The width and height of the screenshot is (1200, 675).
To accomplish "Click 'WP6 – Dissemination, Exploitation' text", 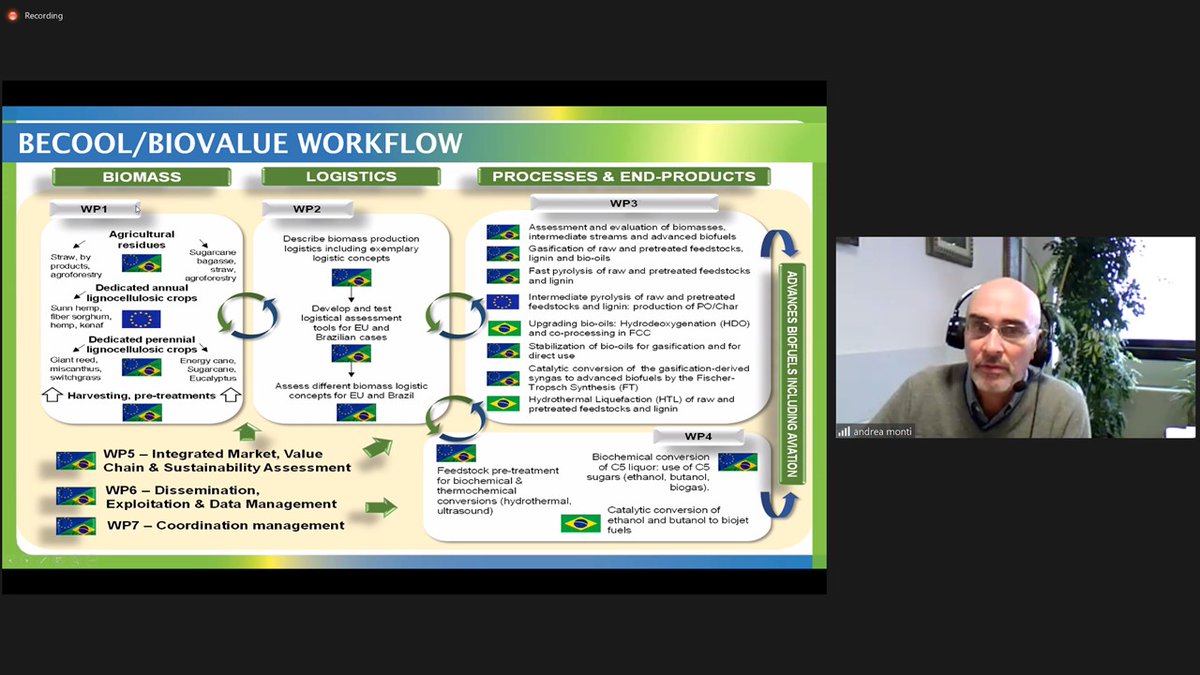I will point(220,497).
